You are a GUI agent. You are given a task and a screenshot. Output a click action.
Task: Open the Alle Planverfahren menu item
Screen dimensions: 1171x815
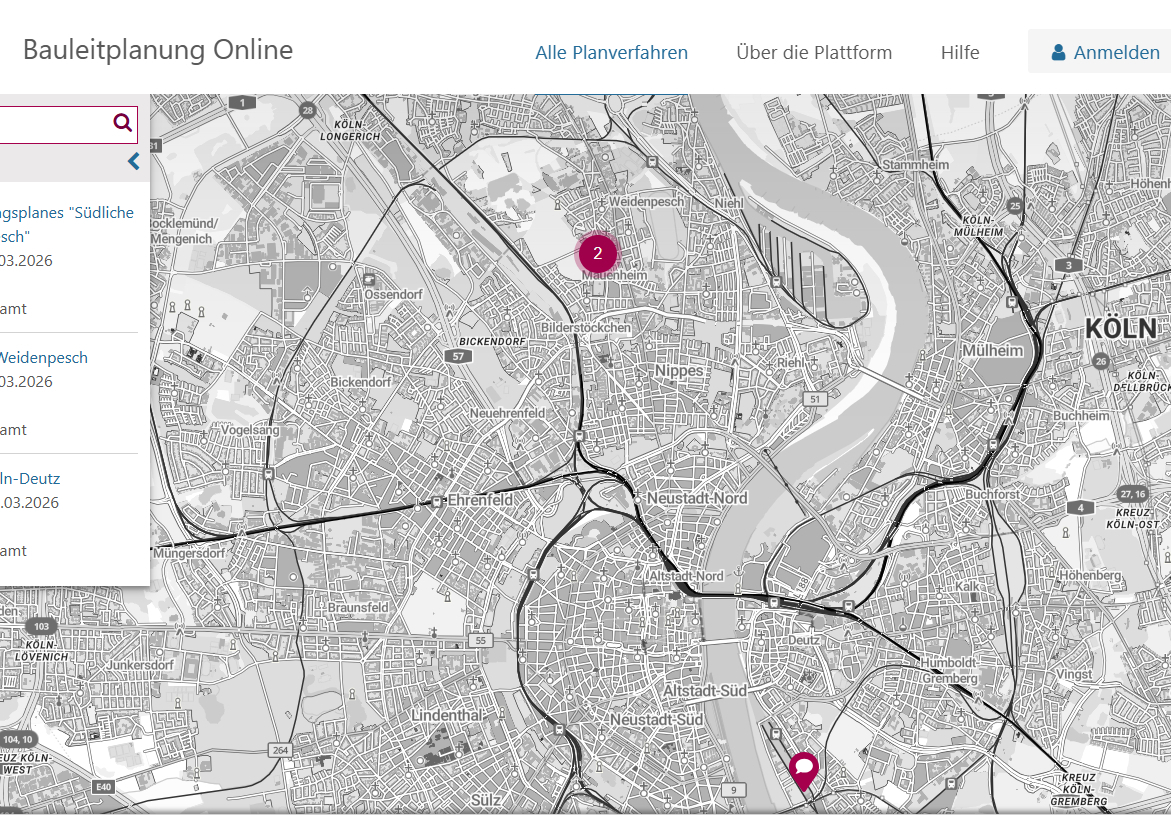(x=611, y=53)
